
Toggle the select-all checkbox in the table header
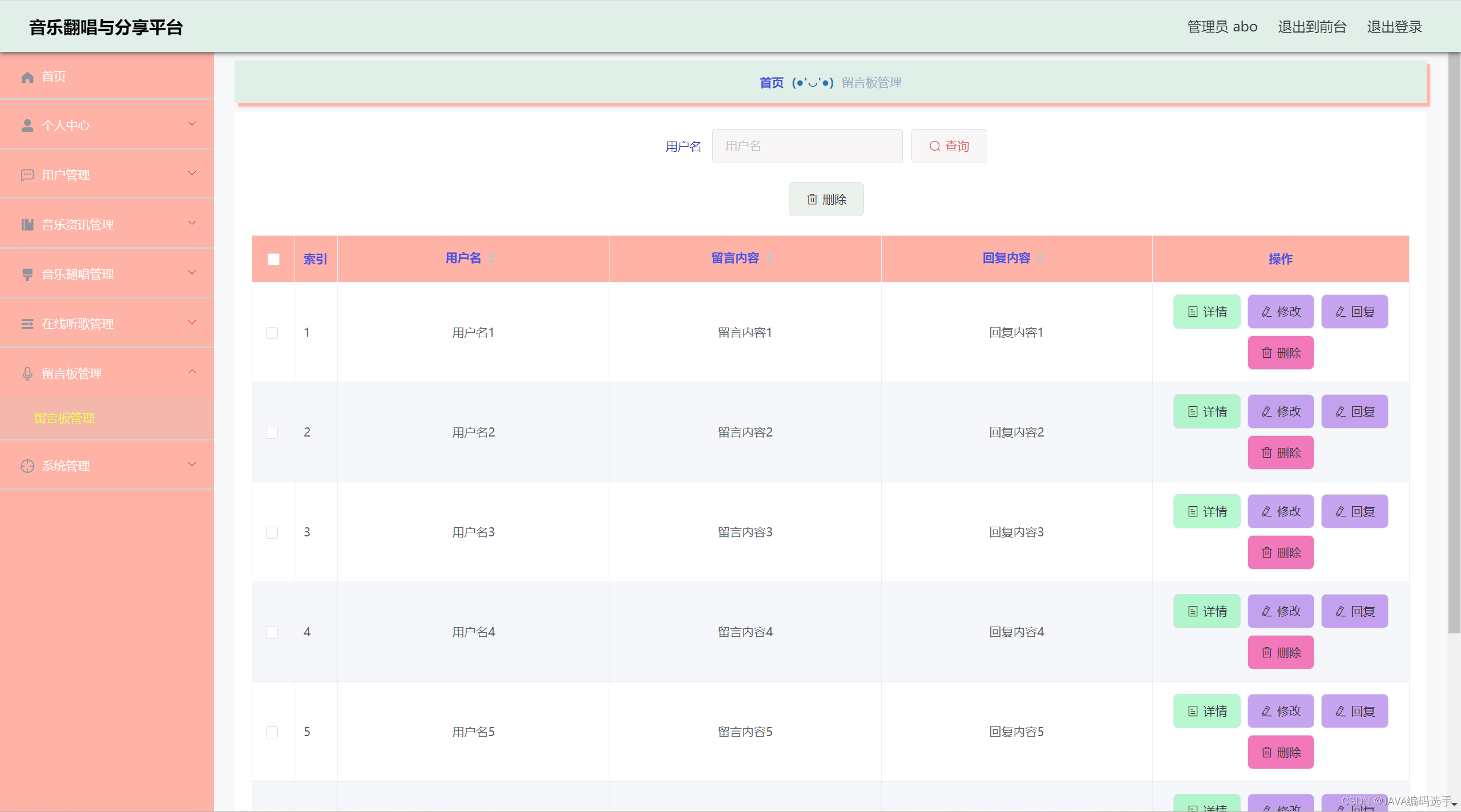(x=273, y=259)
